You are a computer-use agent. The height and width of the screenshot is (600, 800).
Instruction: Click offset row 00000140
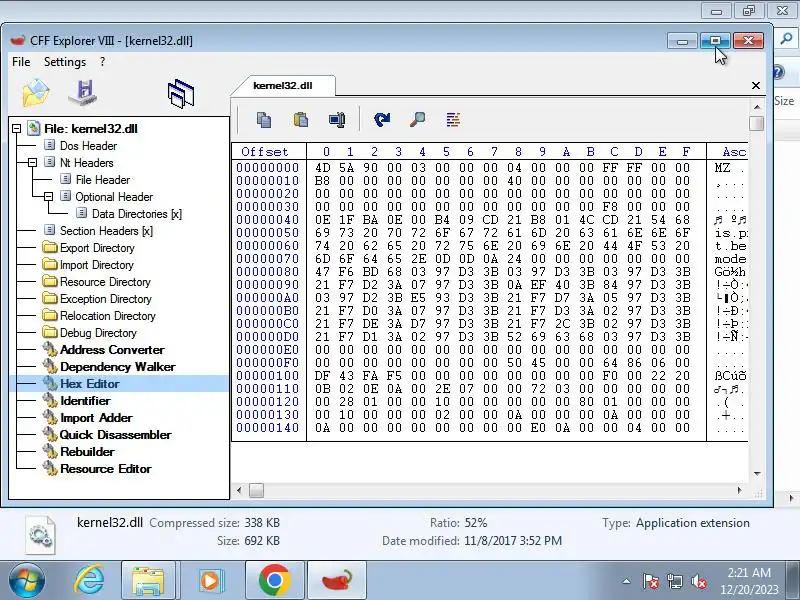click(268, 428)
